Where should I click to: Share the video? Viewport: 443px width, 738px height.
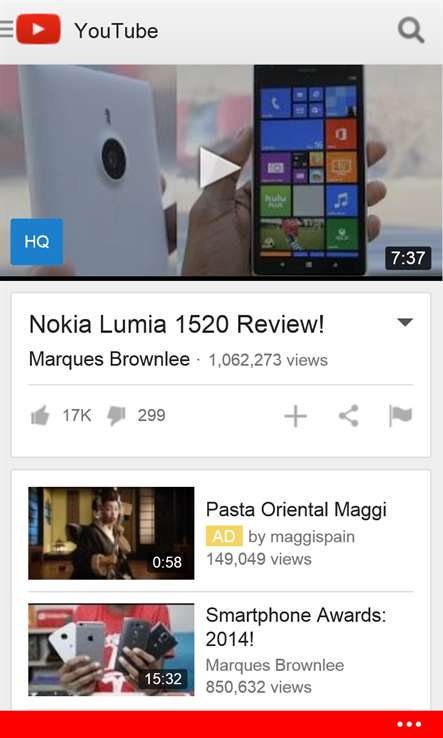349,416
